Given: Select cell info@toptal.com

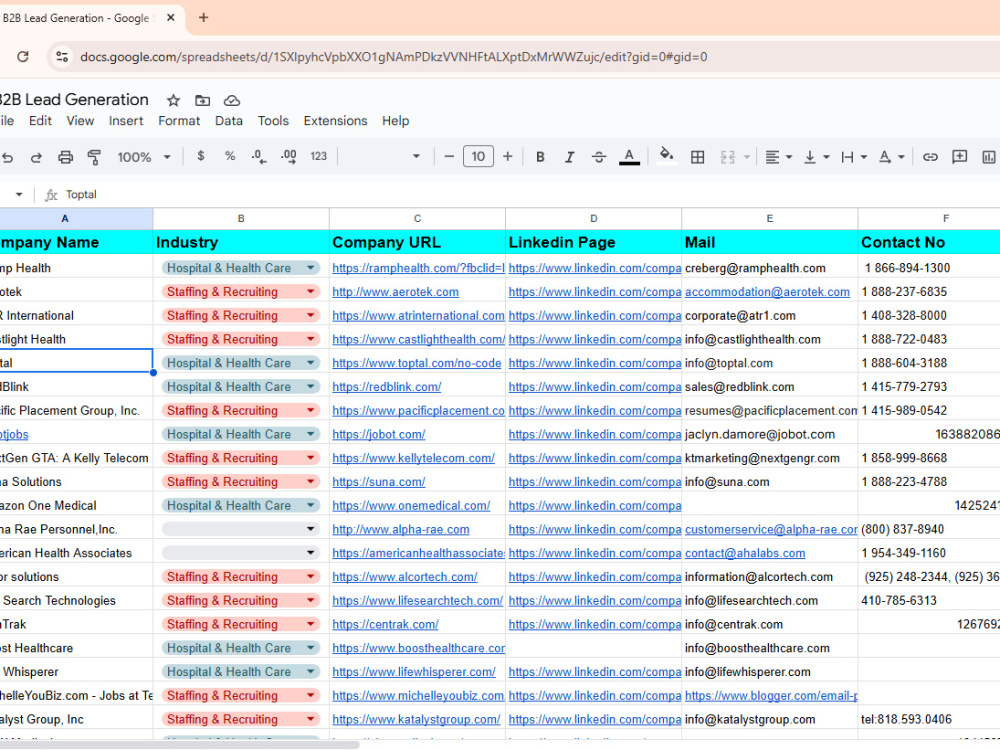Looking at the screenshot, I should pyautogui.click(x=770, y=363).
